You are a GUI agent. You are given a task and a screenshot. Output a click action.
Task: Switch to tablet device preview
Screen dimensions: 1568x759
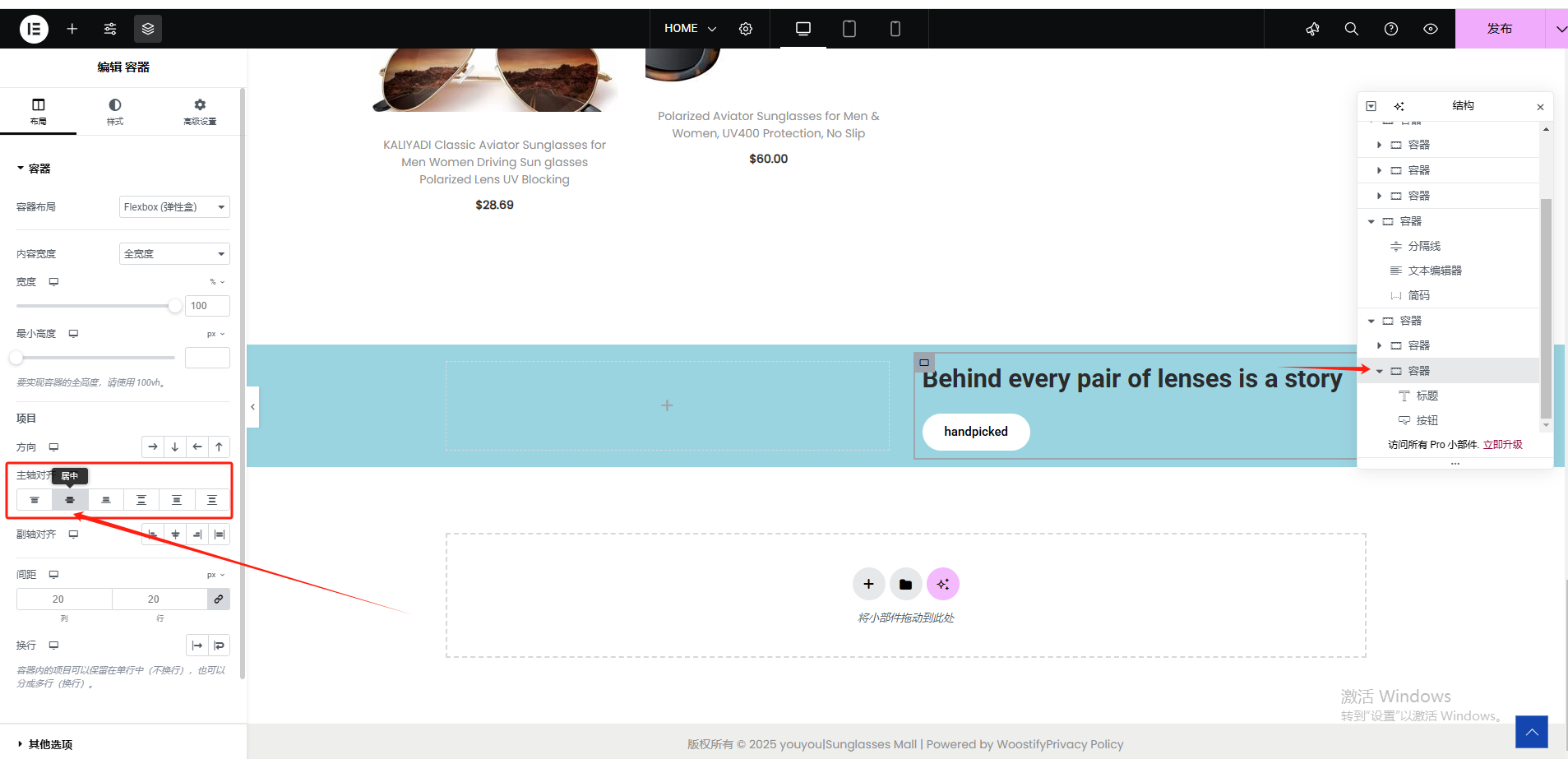[x=849, y=29]
